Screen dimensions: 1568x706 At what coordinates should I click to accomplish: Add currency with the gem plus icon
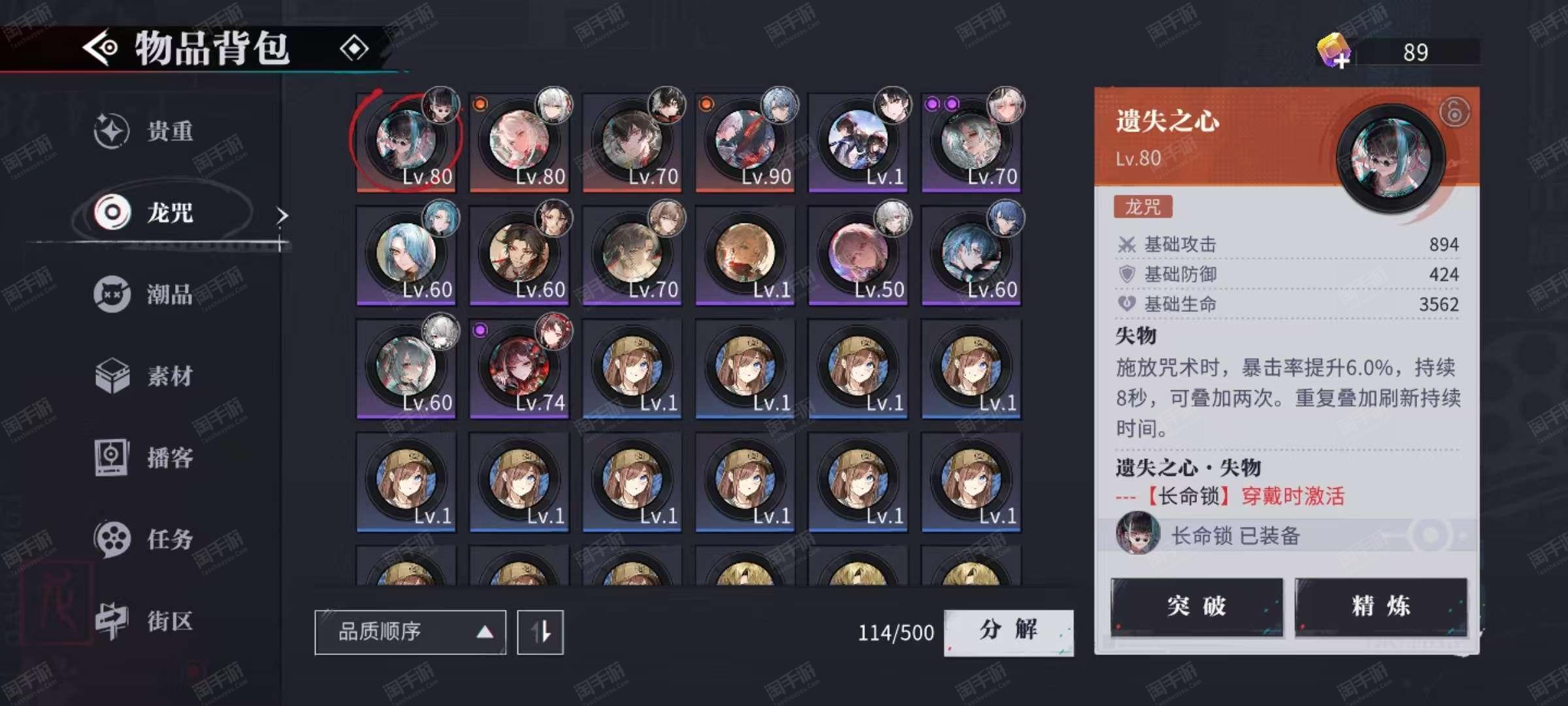coord(1333,51)
